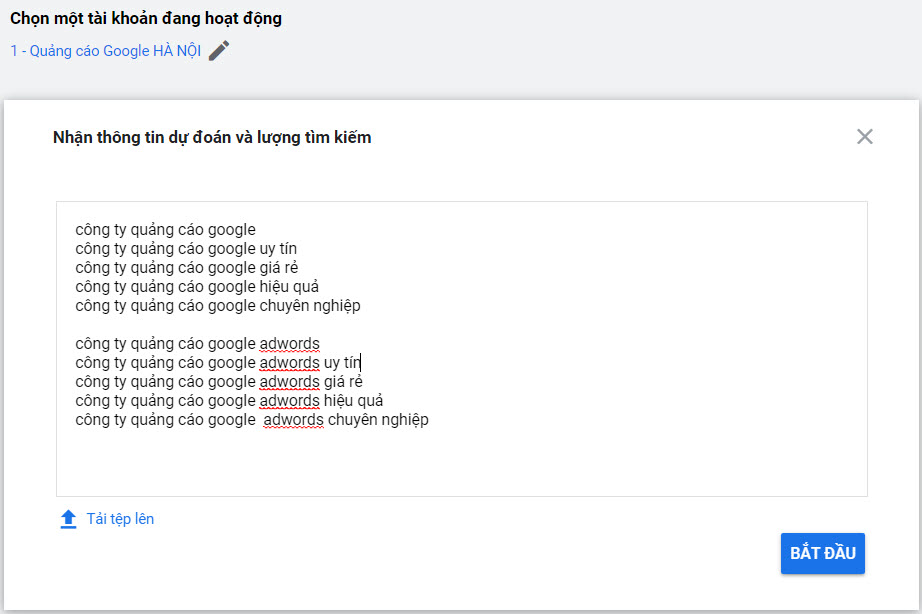The image size is (922, 614).
Task: Click the last line 'adwords chuyên nghiệp'
Action: click(251, 420)
